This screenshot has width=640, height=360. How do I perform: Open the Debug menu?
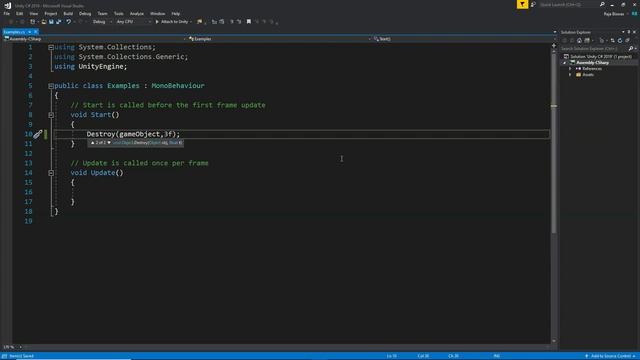(x=85, y=13)
